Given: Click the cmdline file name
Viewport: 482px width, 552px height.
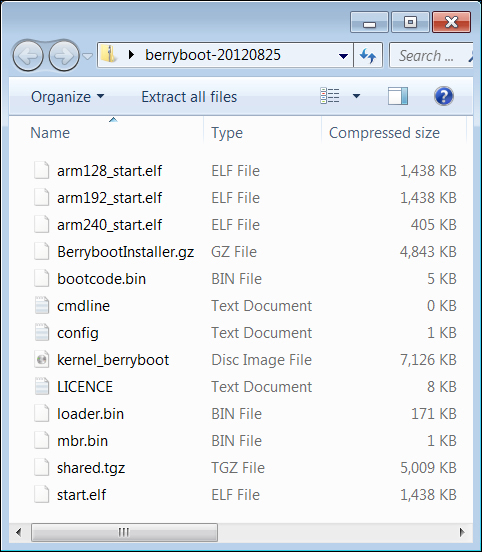Looking at the screenshot, I should point(83,306).
